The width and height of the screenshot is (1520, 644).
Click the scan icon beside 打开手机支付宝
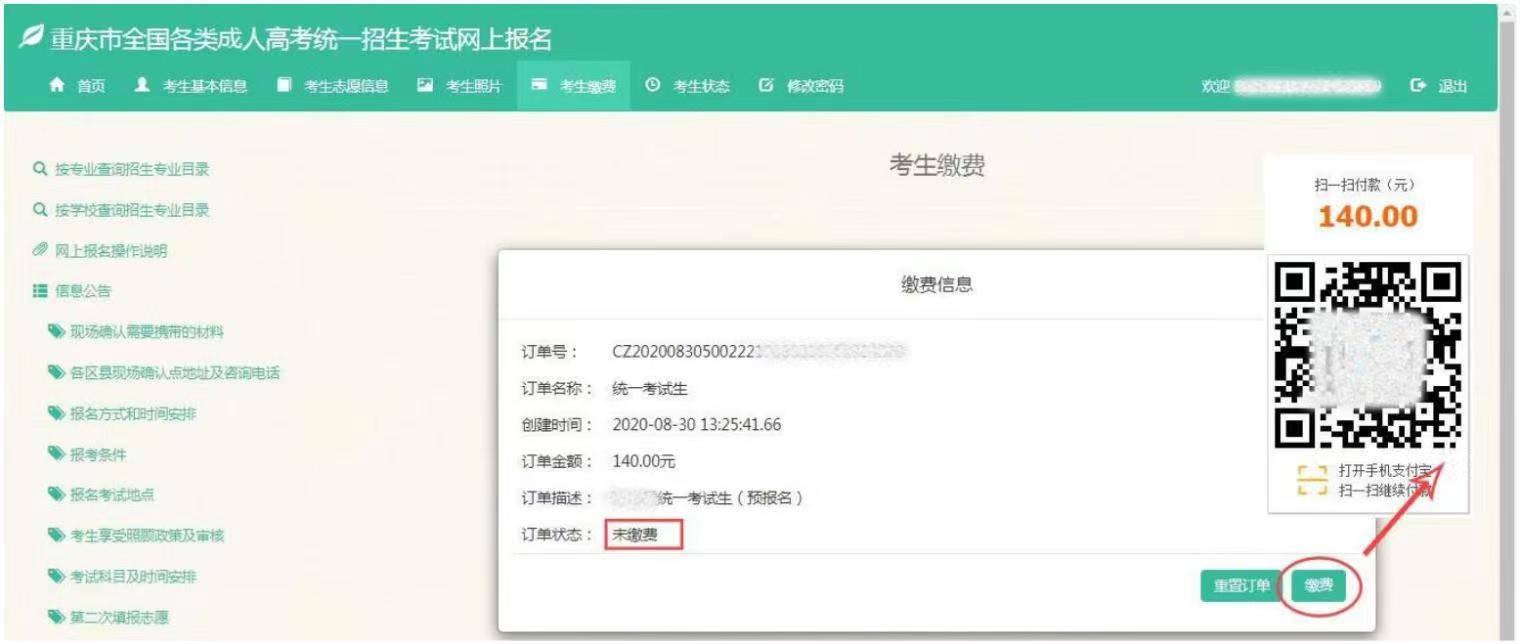(1311, 480)
